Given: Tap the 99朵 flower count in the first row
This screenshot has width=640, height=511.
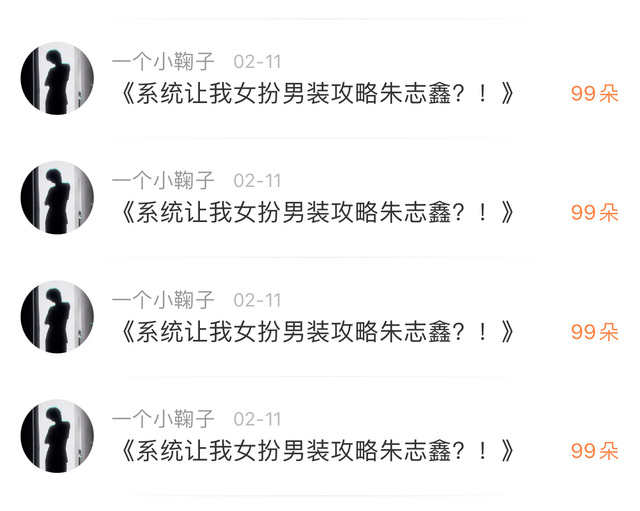Looking at the screenshot, I should [x=594, y=94].
